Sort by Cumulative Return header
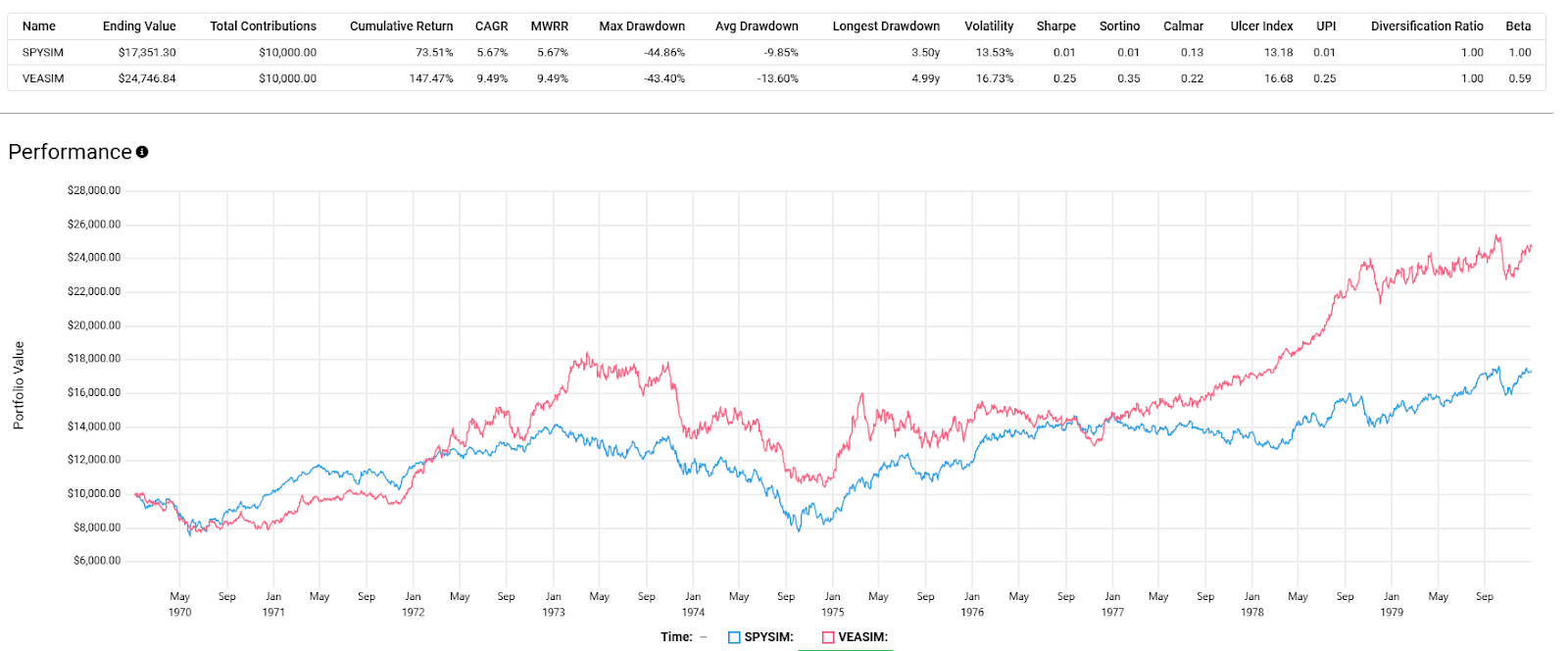This screenshot has width=1568, height=651. [402, 26]
